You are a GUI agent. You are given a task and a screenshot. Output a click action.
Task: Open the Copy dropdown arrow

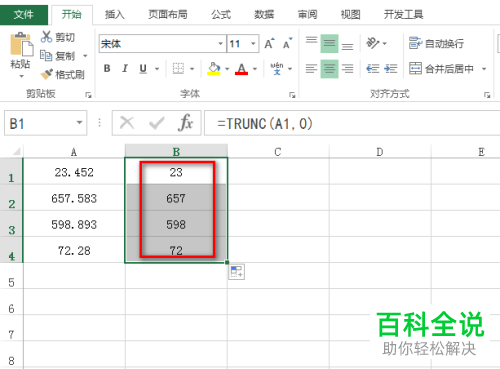(85, 56)
